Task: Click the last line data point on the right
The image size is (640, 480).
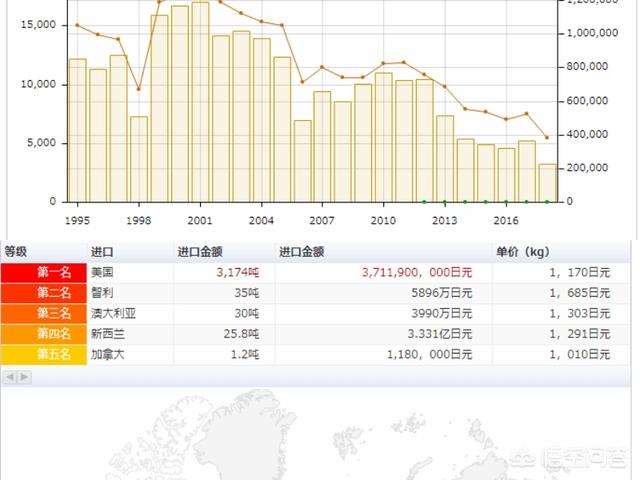Action: pos(547,138)
